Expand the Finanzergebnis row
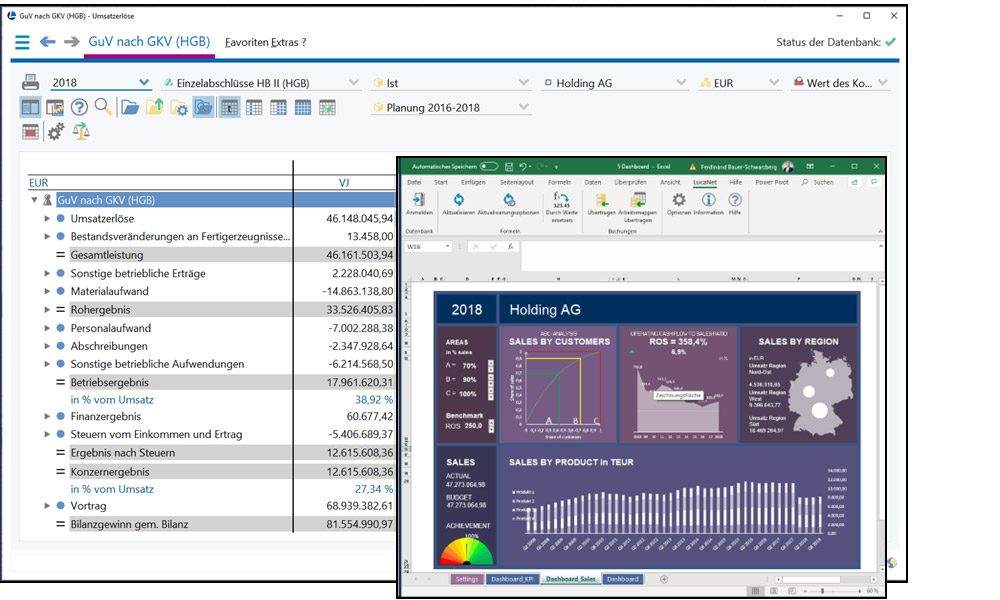 point(47,416)
